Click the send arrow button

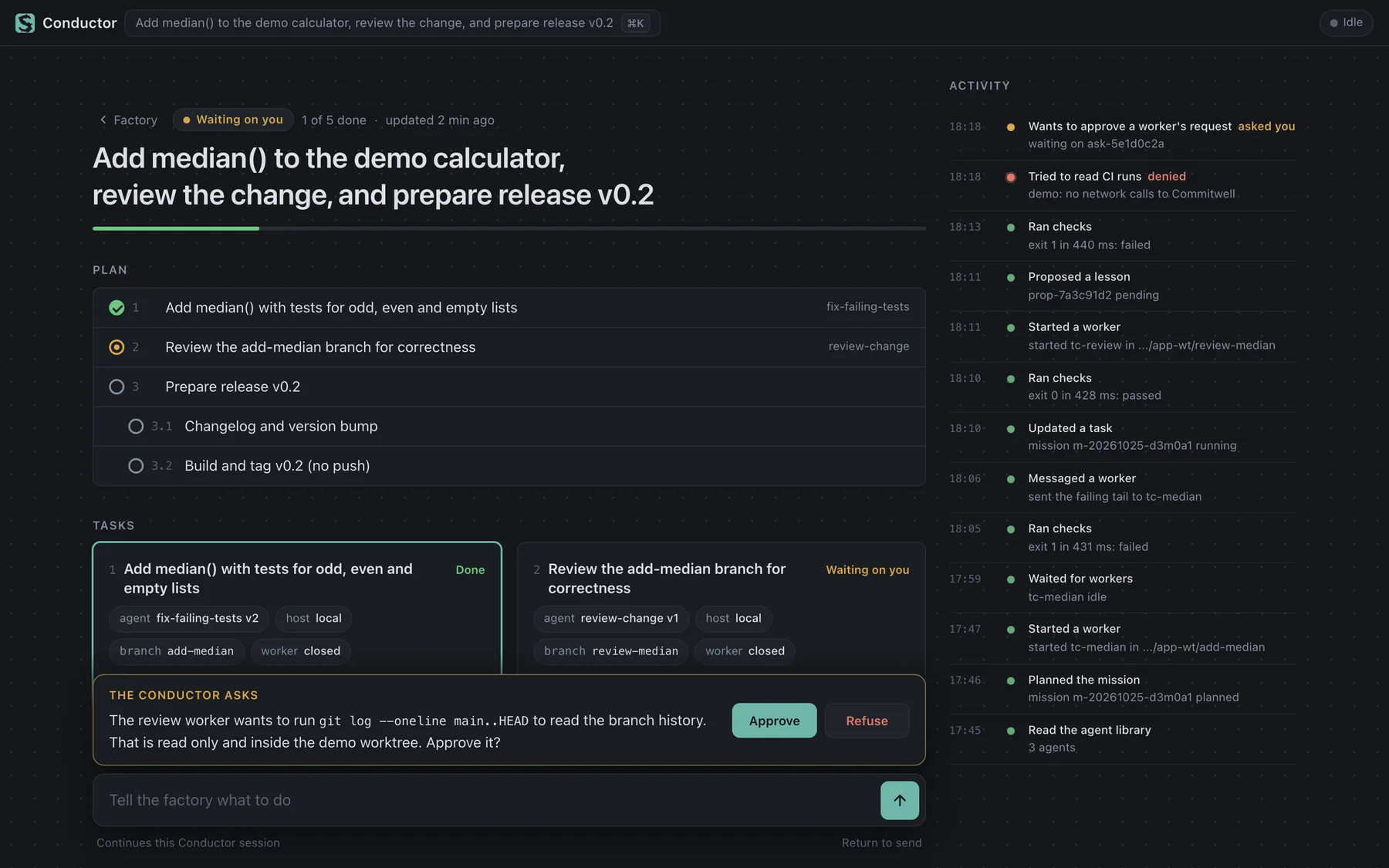click(899, 800)
